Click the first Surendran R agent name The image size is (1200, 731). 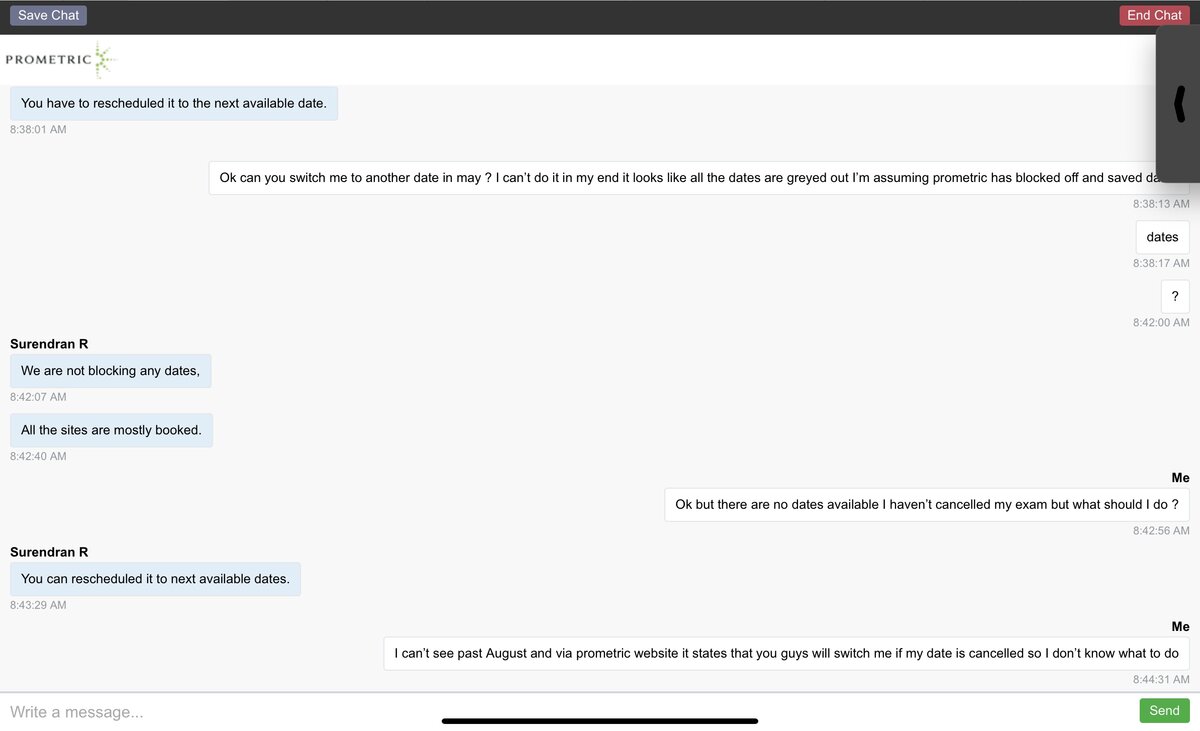(x=49, y=344)
